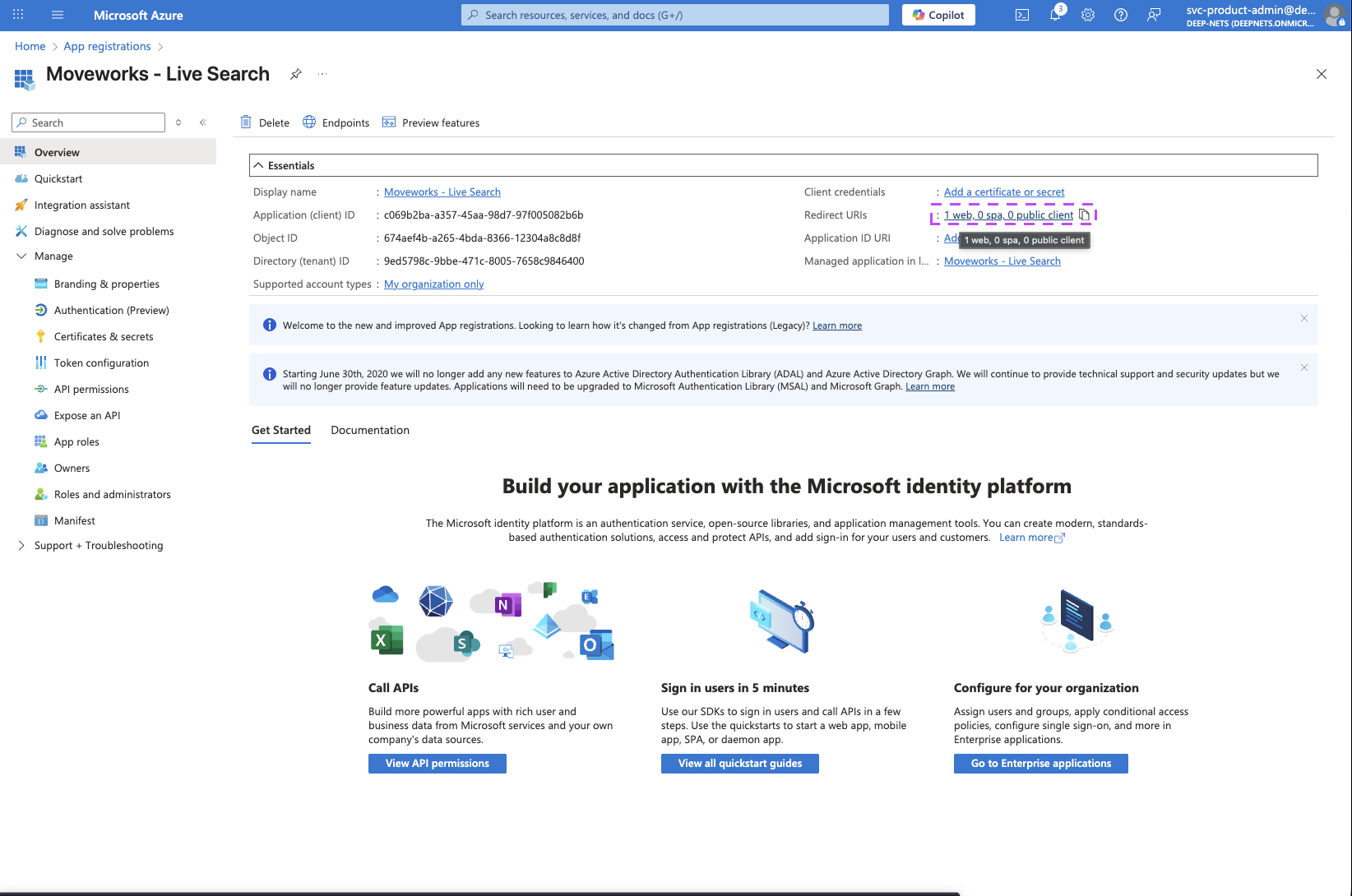Dismiss the App registrations welcome banner
The width and height of the screenshot is (1352, 896).
pyautogui.click(x=1304, y=318)
